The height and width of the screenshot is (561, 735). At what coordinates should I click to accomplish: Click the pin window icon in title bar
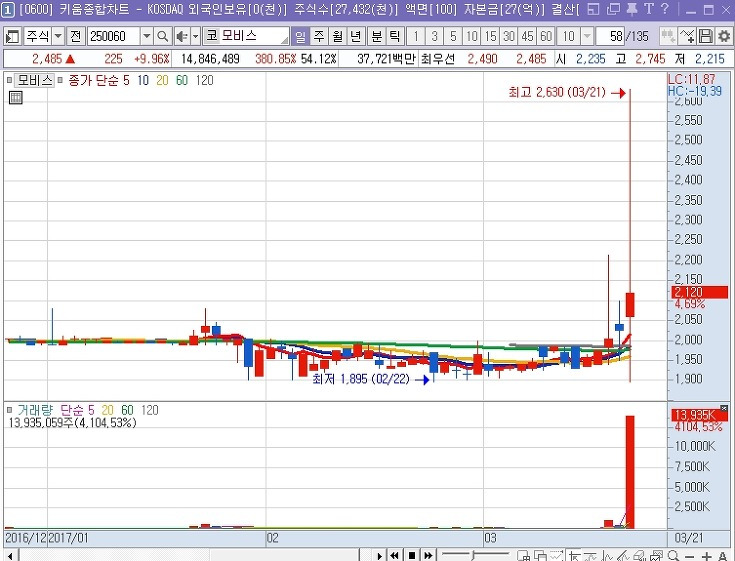point(632,9)
